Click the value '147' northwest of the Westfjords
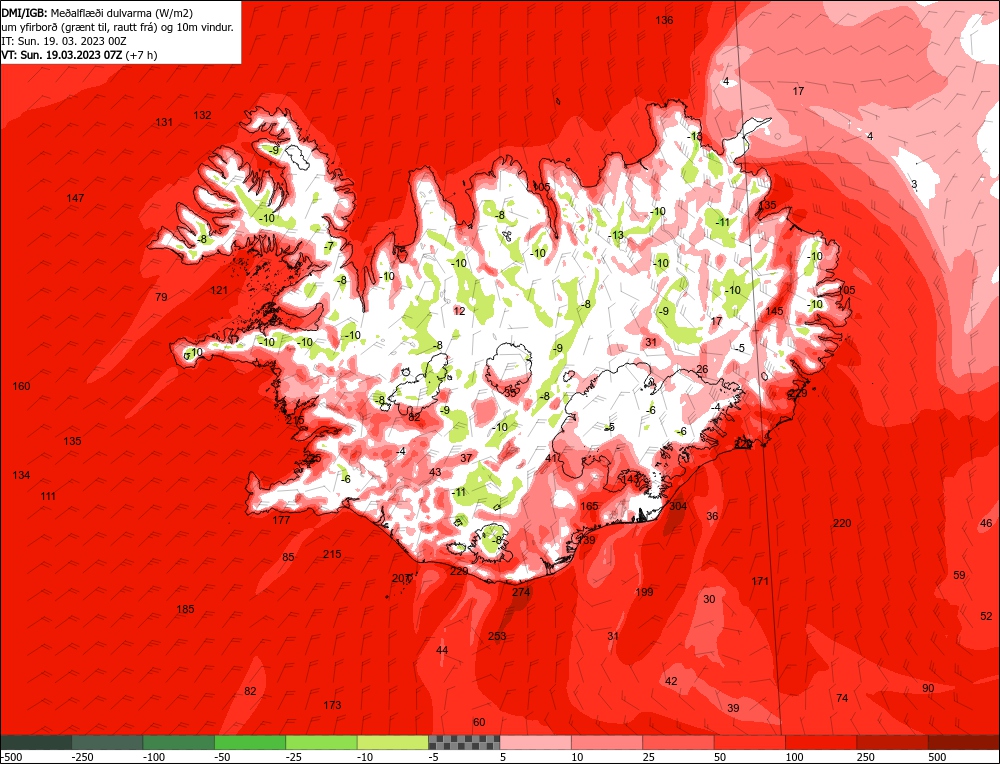This screenshot has height=764, width=1000. [x=75, y=198]
